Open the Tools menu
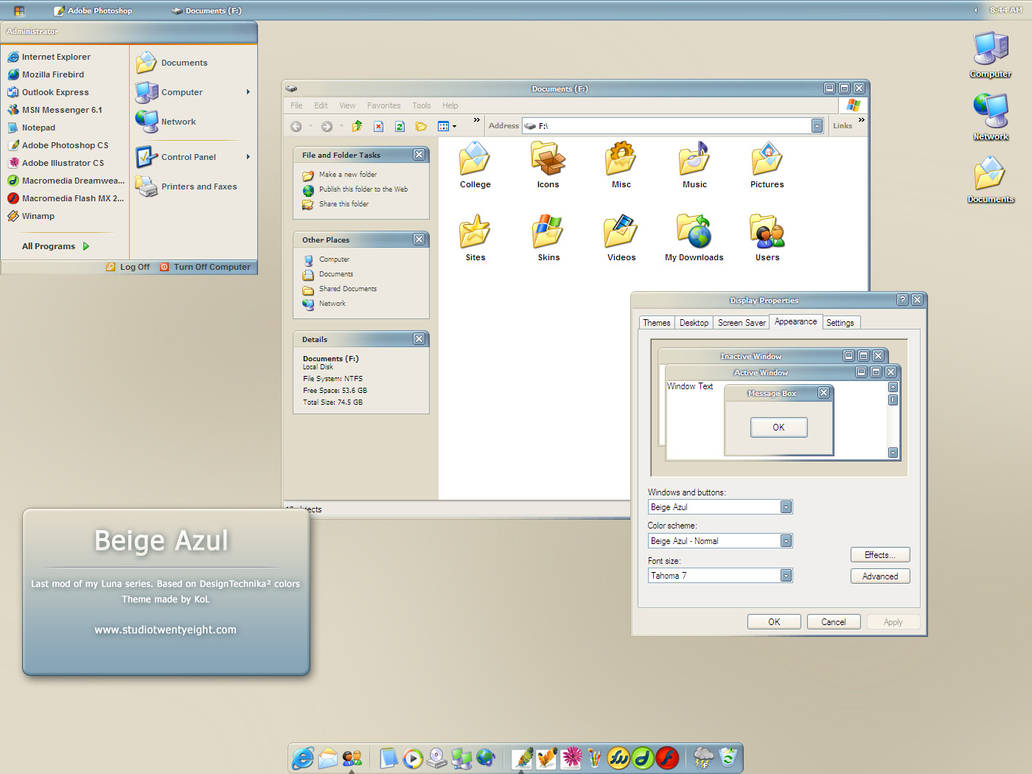 click(421, 105)
